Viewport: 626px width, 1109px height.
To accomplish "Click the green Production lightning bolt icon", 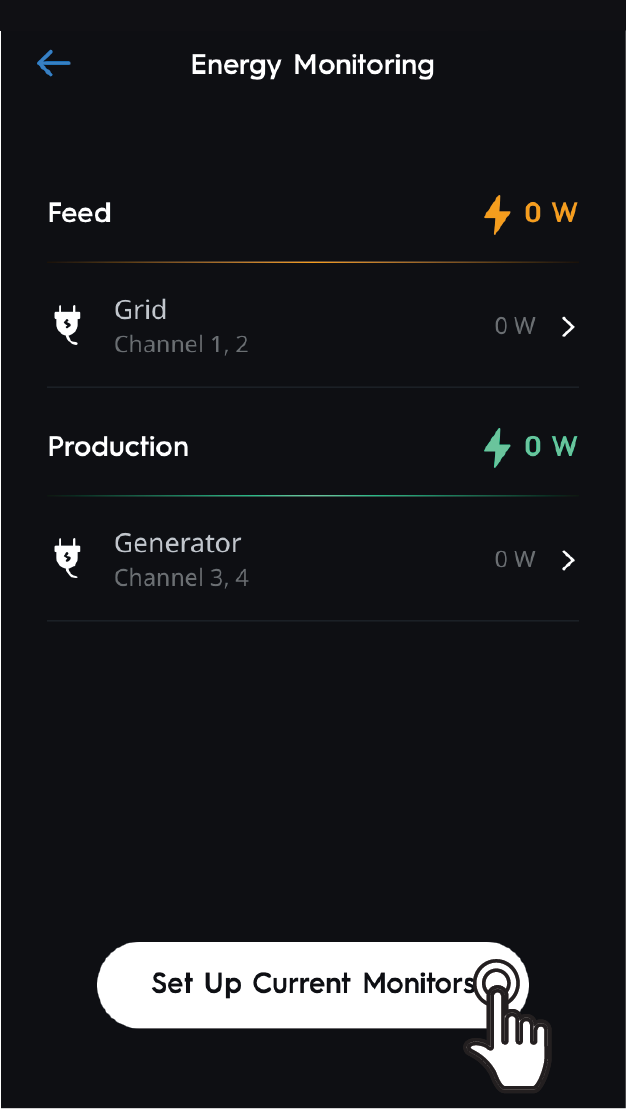I will (x=497, y=447).
